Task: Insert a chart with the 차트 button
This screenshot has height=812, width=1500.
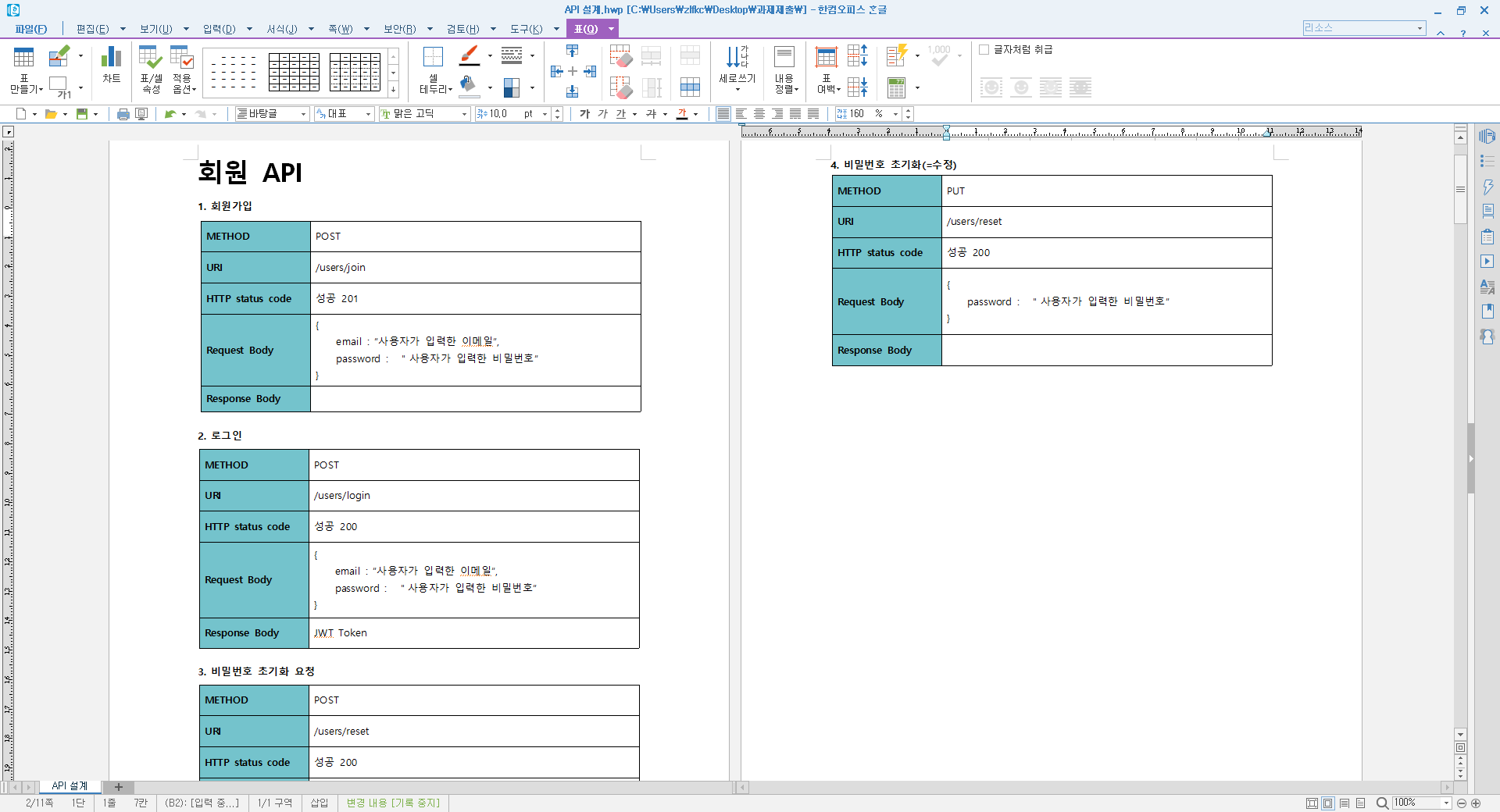Action: tap(111, 65)
